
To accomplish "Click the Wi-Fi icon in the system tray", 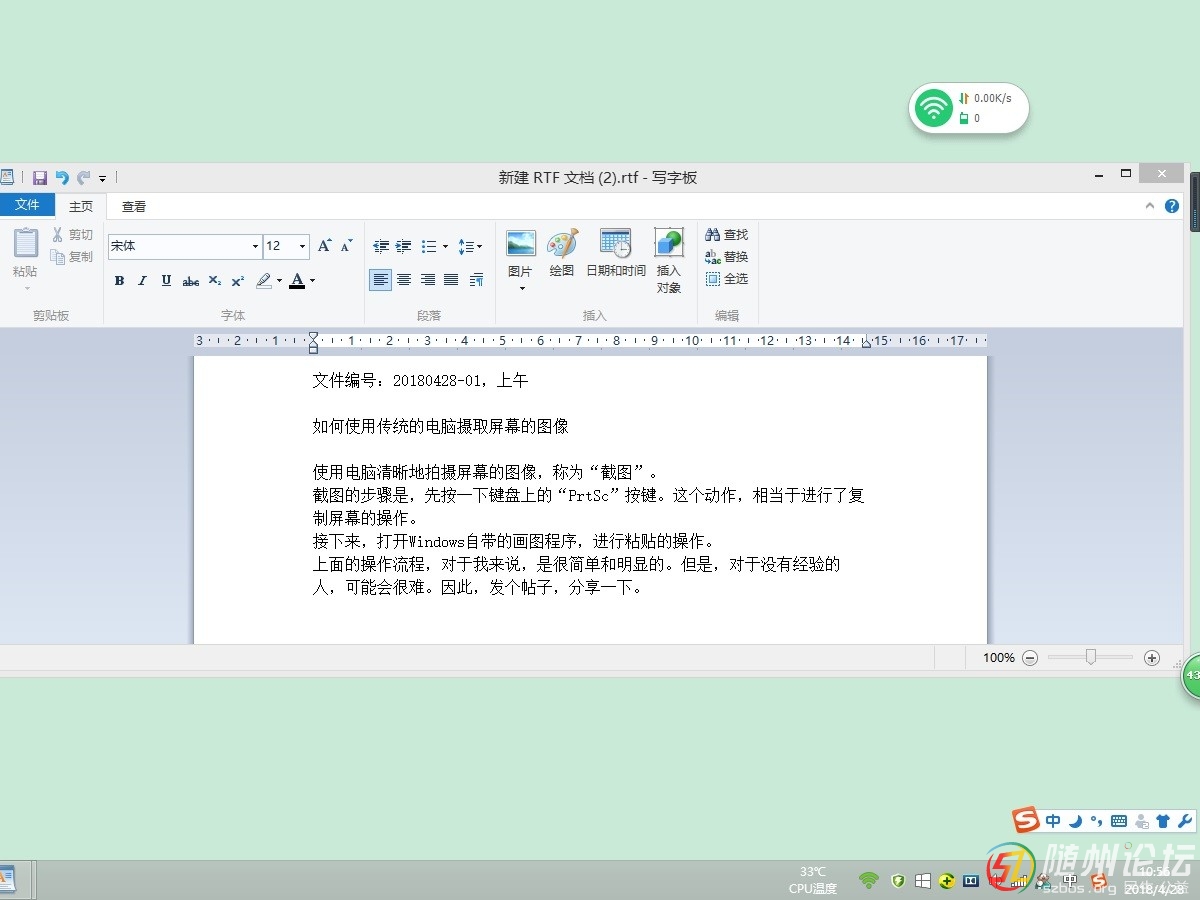I will pyautogui.click(x=868, y=881).
